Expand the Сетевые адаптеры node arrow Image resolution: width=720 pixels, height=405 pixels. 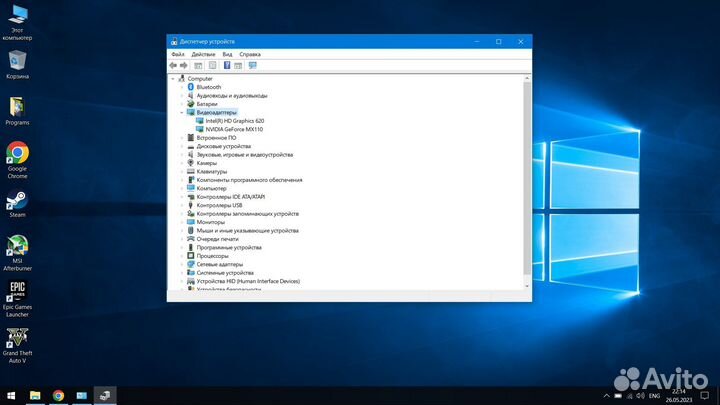(182, 264)
